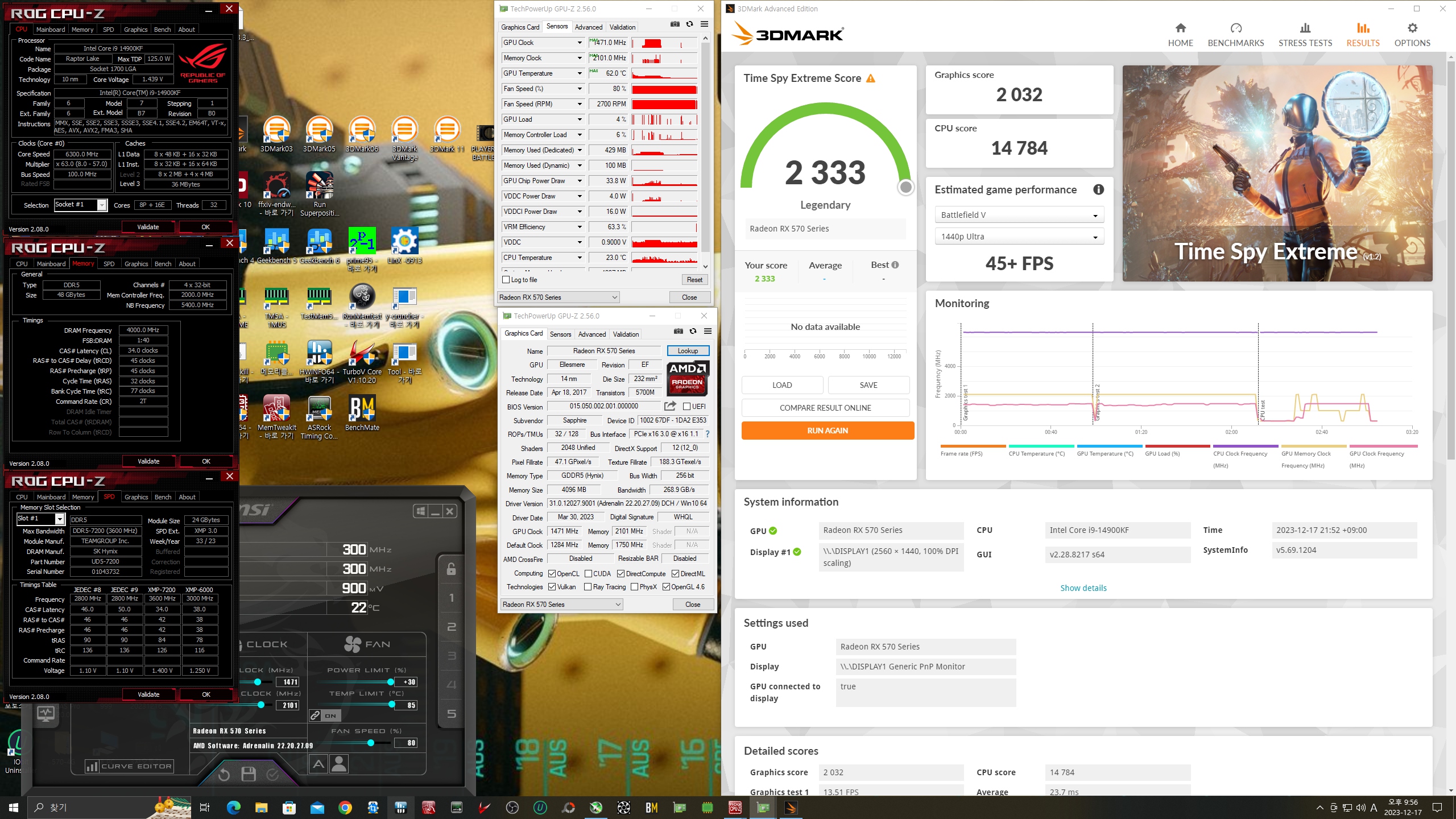Open the 3DMark HOME page

tap(1180, 35)
